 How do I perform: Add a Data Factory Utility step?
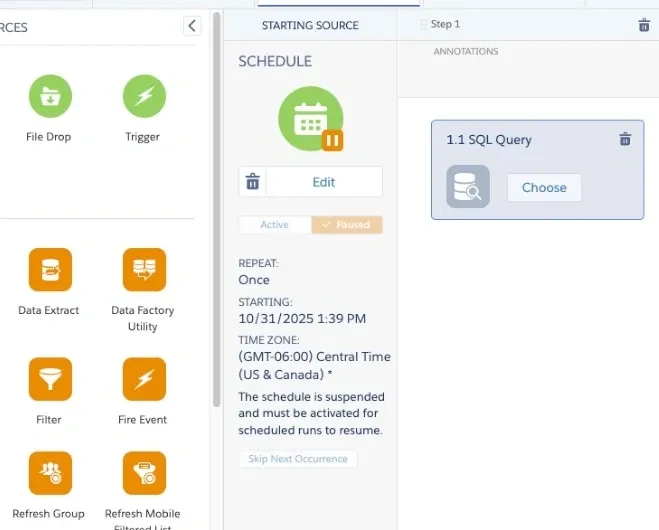144,269
